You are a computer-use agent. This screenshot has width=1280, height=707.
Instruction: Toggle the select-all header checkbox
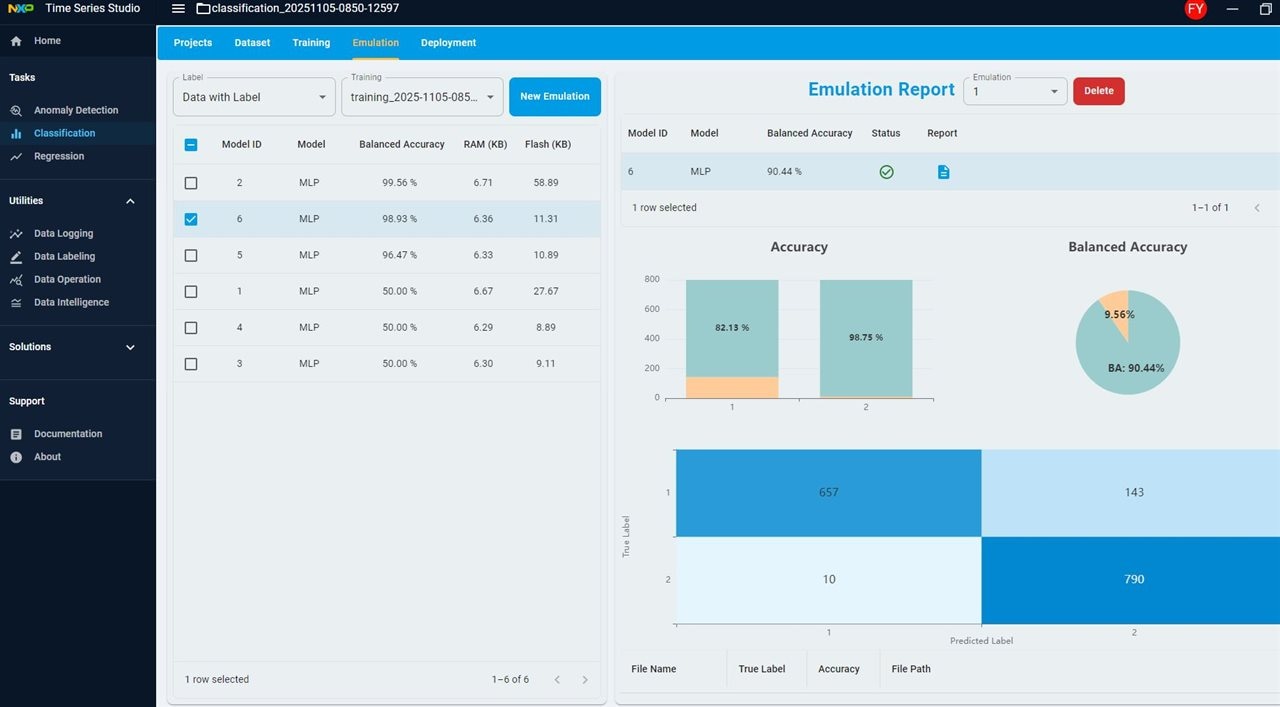(x=191, y=145)
